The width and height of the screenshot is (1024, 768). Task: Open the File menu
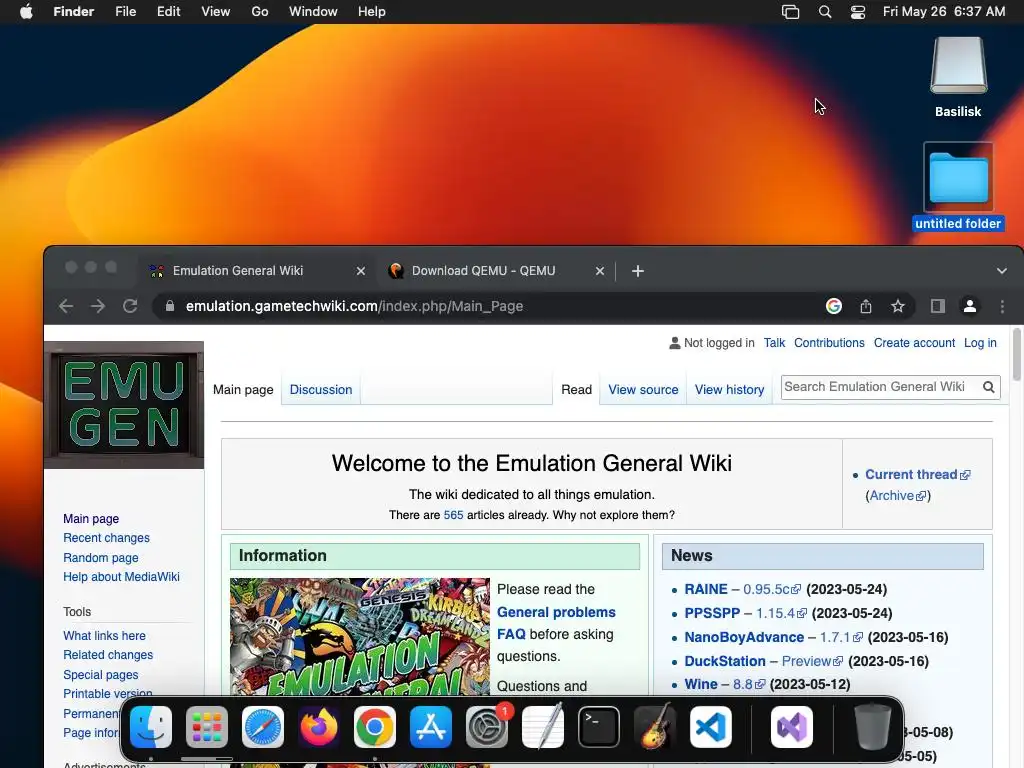[125, 12]
